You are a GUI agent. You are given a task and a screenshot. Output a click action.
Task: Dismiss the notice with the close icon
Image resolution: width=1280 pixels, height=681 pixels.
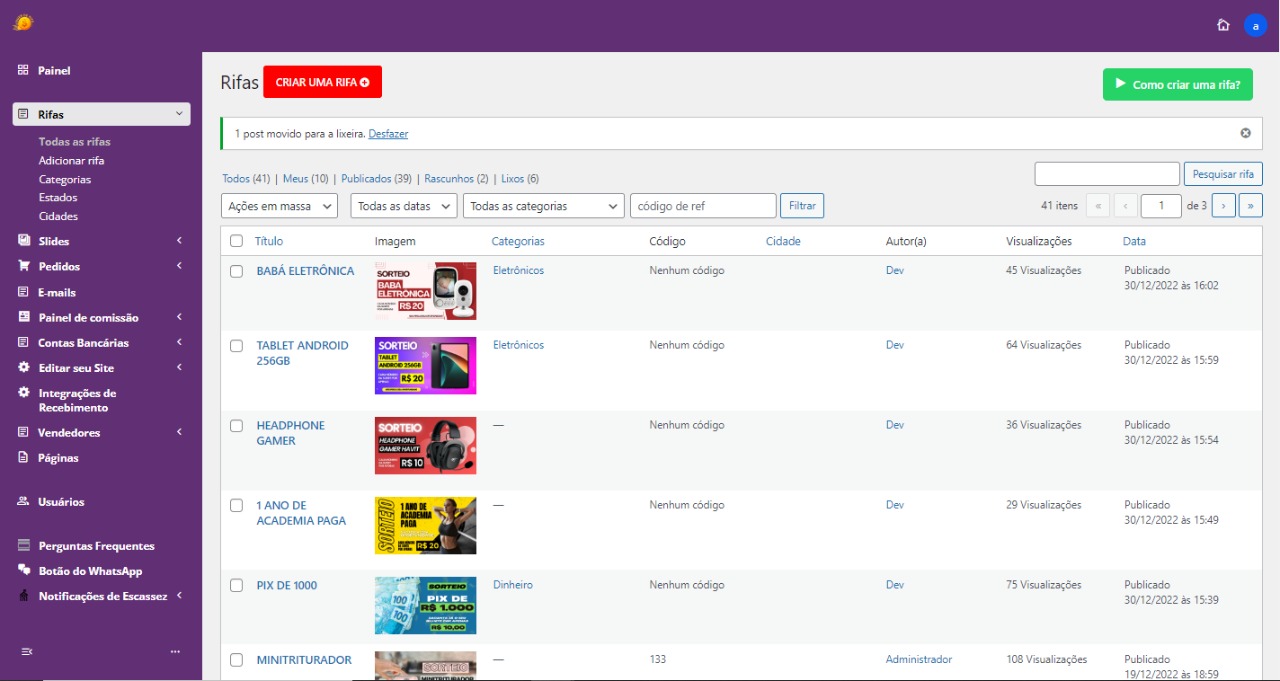pyautogui.click(x=1245, y=133)
